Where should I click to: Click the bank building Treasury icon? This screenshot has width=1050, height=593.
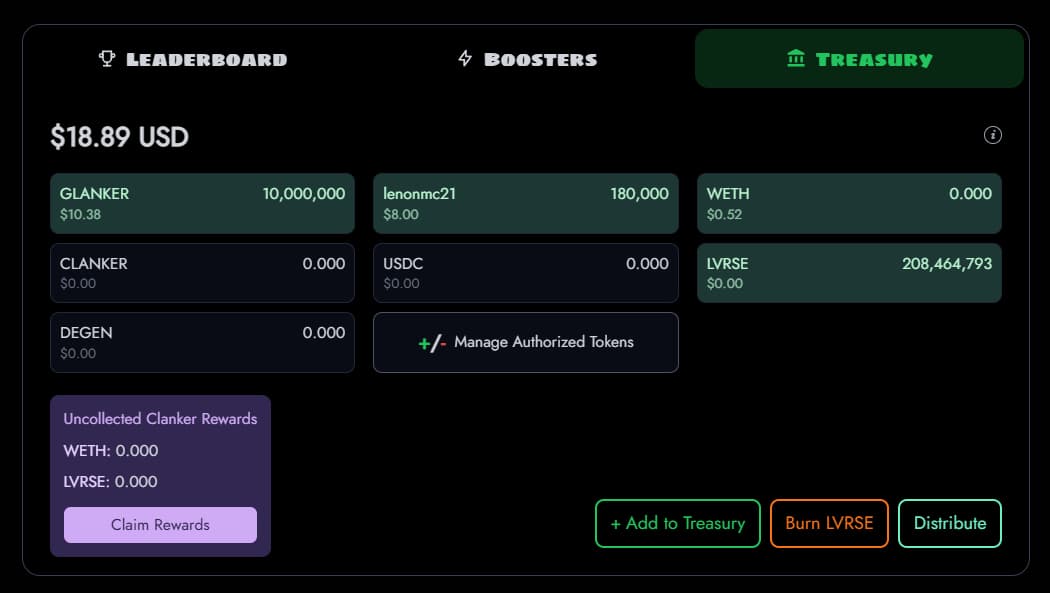pyautogui.click(x=796, y=59)
